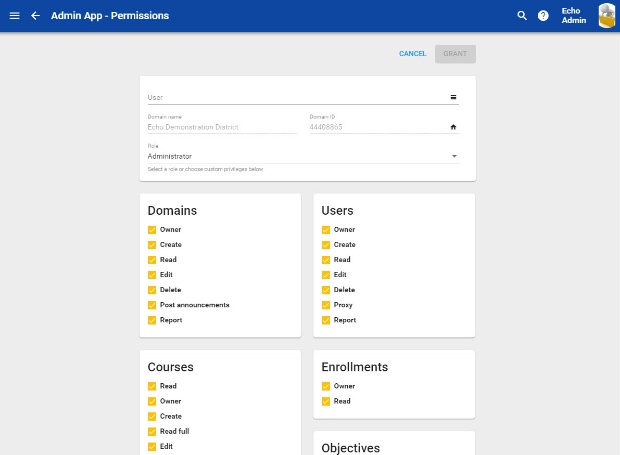Uncheck Domains Owner checkbox

152,230
